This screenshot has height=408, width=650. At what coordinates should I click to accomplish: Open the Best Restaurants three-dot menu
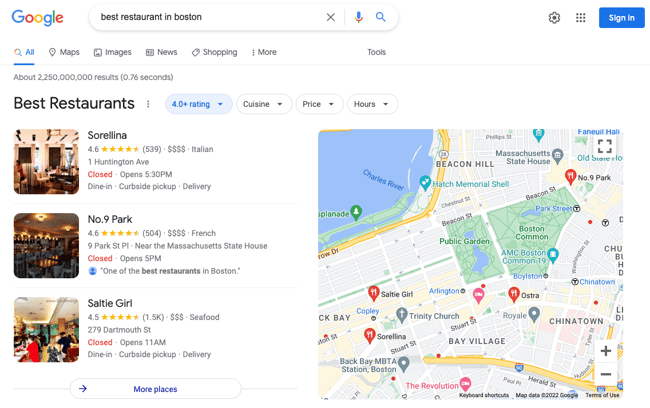tap(148, 104)
